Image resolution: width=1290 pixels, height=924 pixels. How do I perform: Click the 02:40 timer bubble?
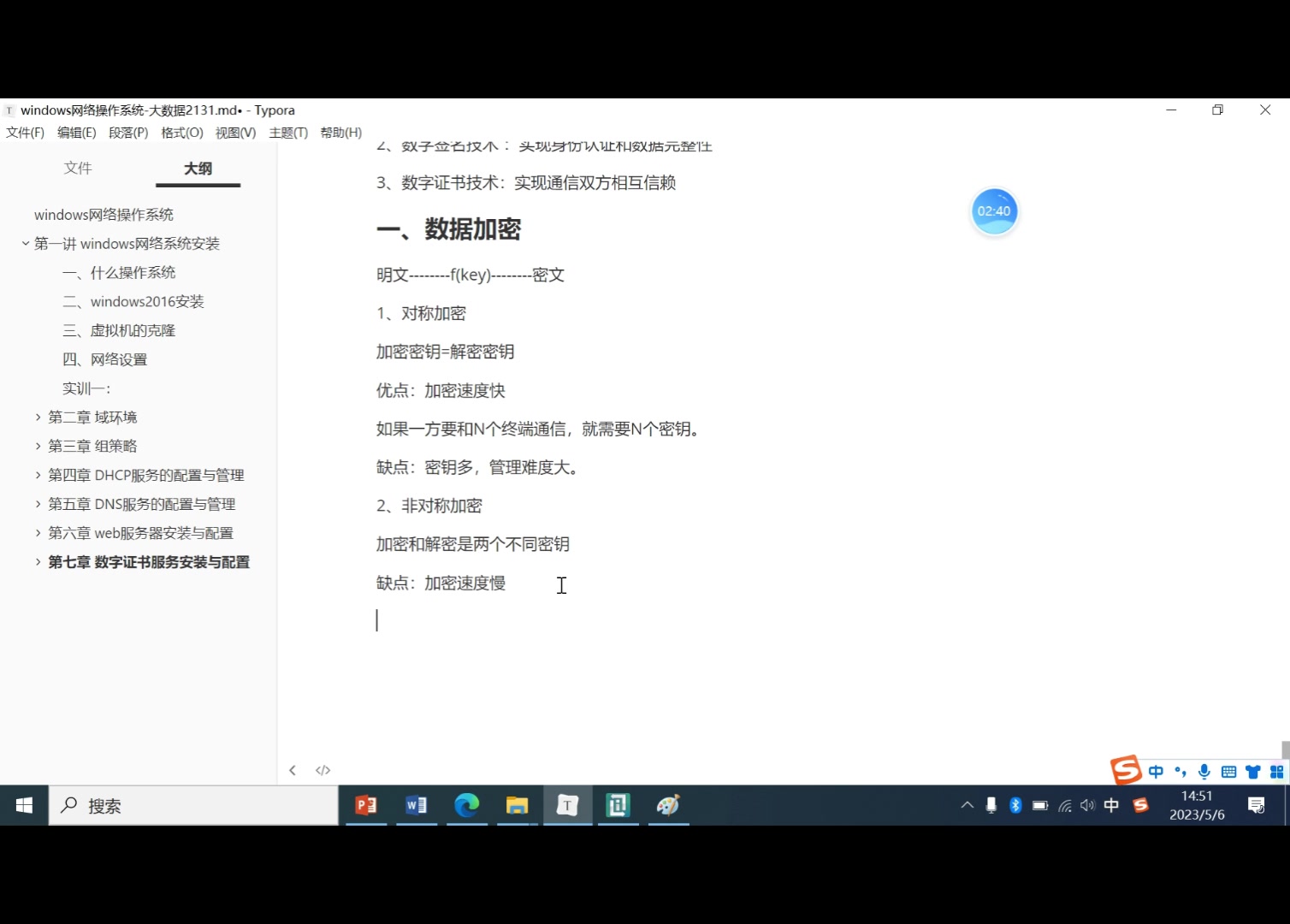pos(994,211)
